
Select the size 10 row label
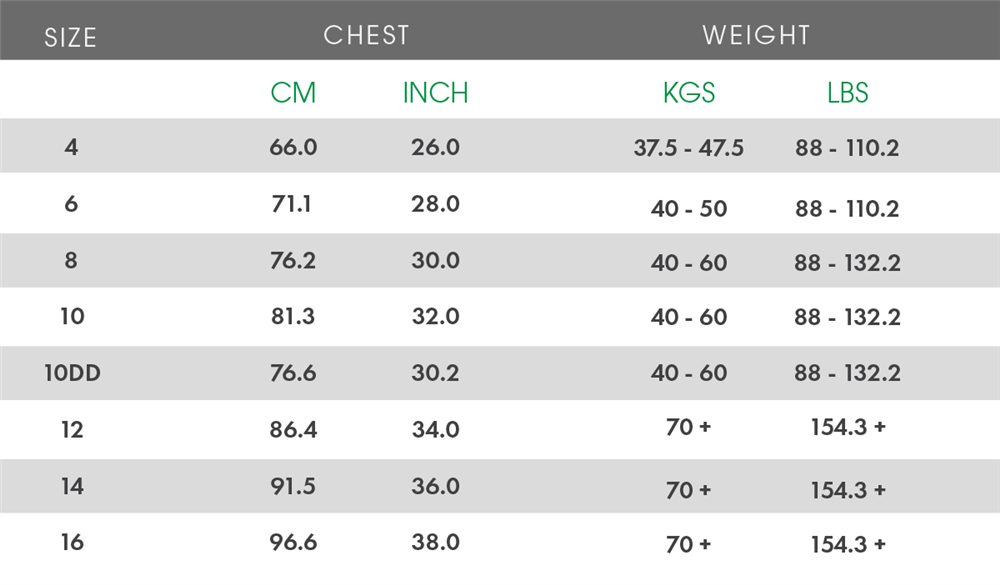[72, 316]
